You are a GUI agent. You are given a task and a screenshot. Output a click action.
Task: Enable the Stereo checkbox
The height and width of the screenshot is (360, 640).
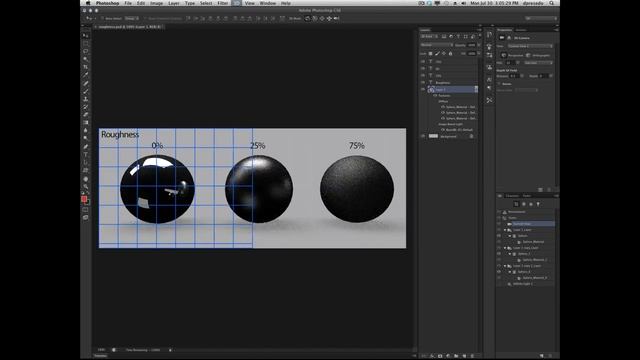tap(498, 84)
